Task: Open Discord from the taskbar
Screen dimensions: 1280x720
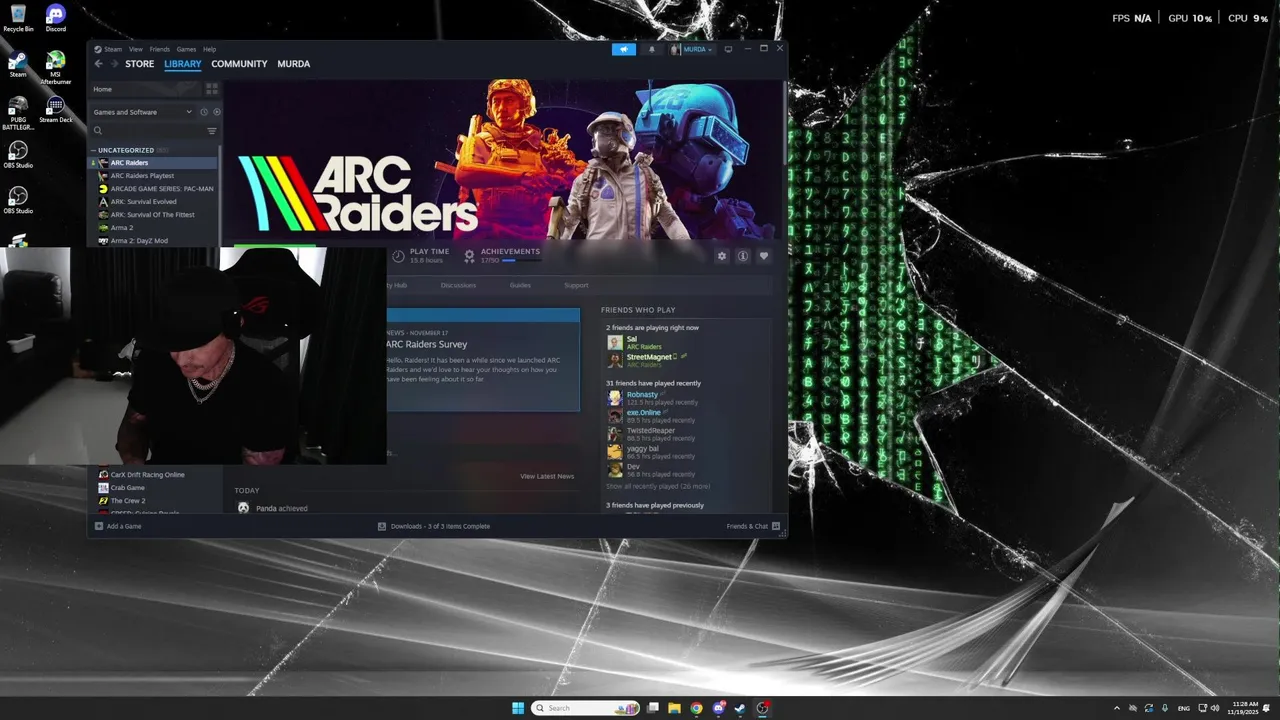Action: click(719, 708)
